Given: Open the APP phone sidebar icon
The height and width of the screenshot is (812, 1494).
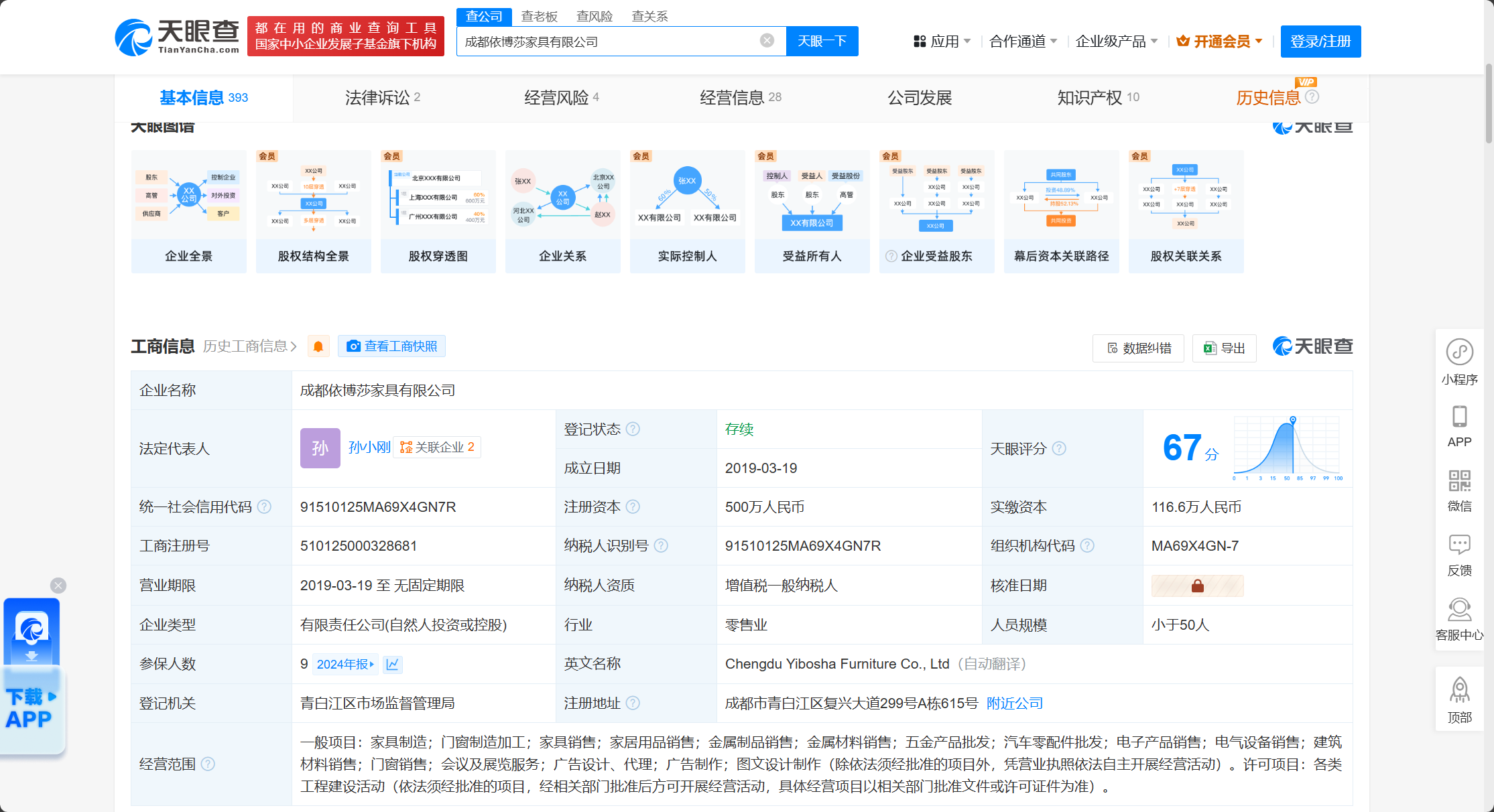Looking at the screenshot, I should 1459,416.
